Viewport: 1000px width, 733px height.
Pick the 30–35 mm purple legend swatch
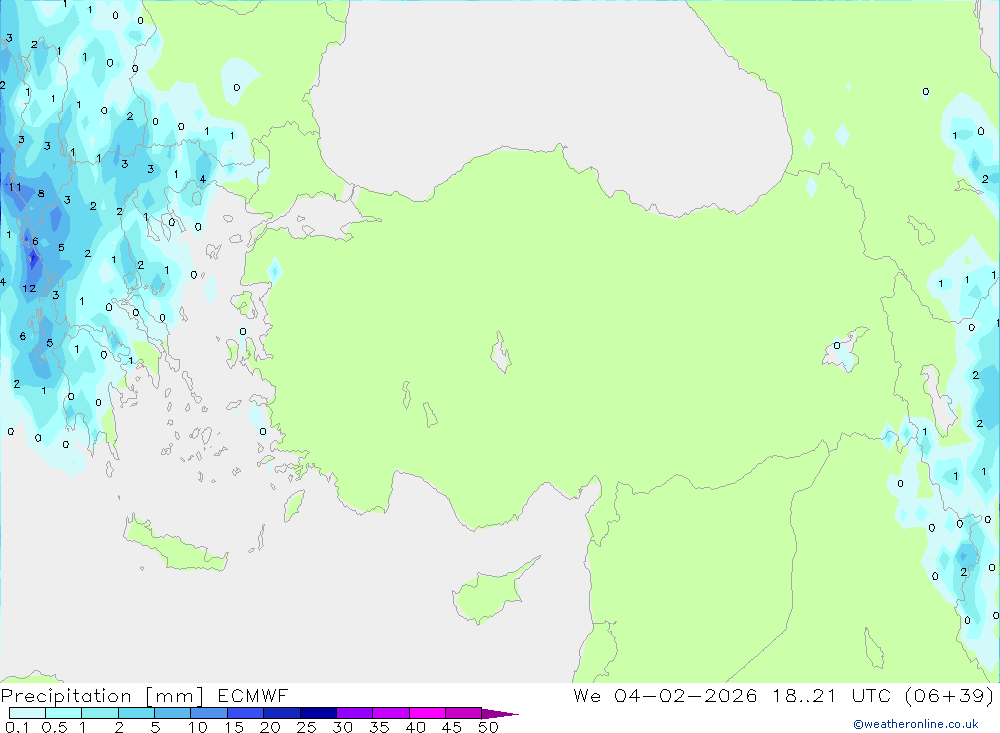pos(355,713)
